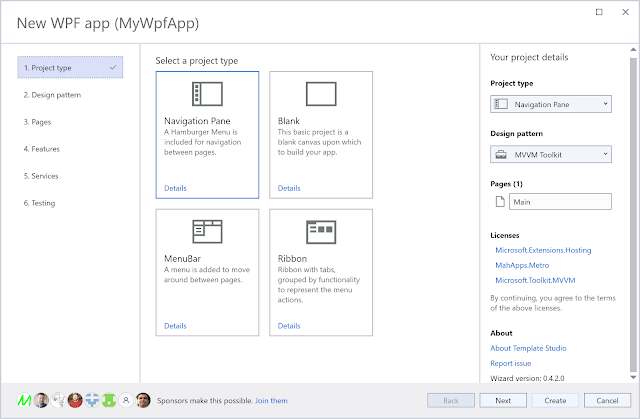Image resolution: width=640 pixels, height=419 pixels.
Task: Click Join them sponsors link
Action: [x=271, y=401]
